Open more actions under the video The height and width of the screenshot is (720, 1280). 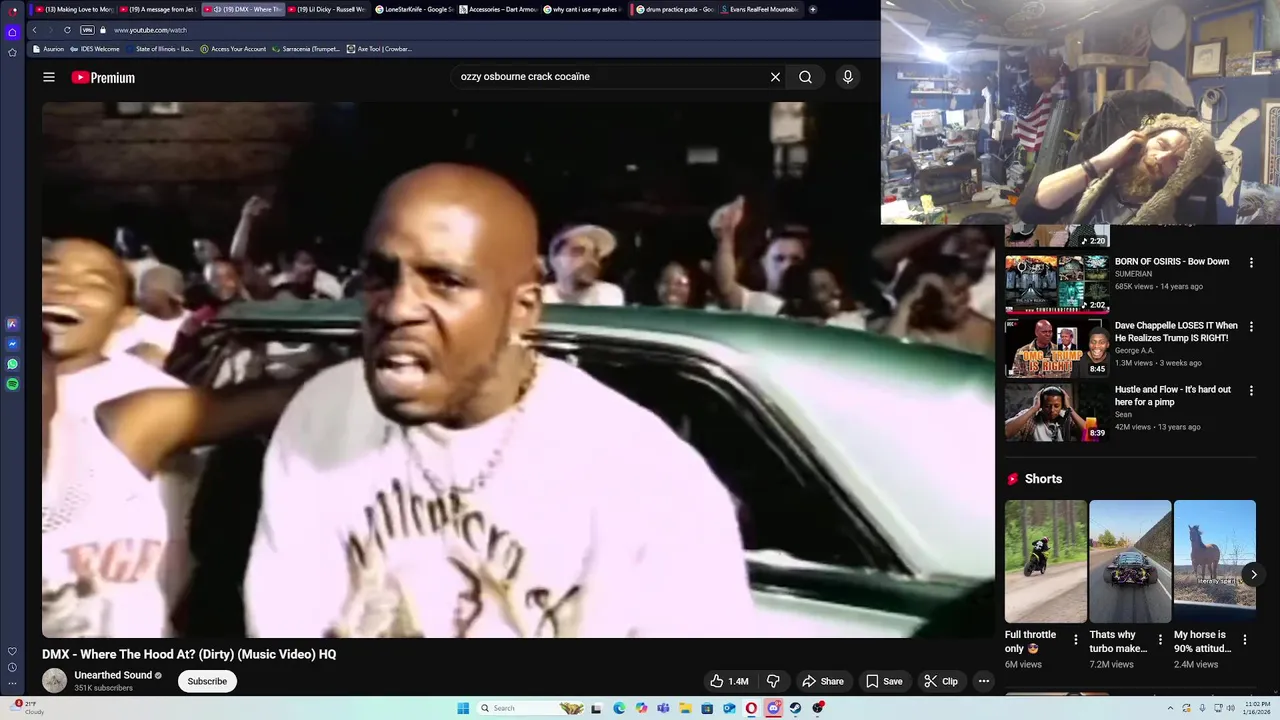pyautogui.click(x=984, y=681)
